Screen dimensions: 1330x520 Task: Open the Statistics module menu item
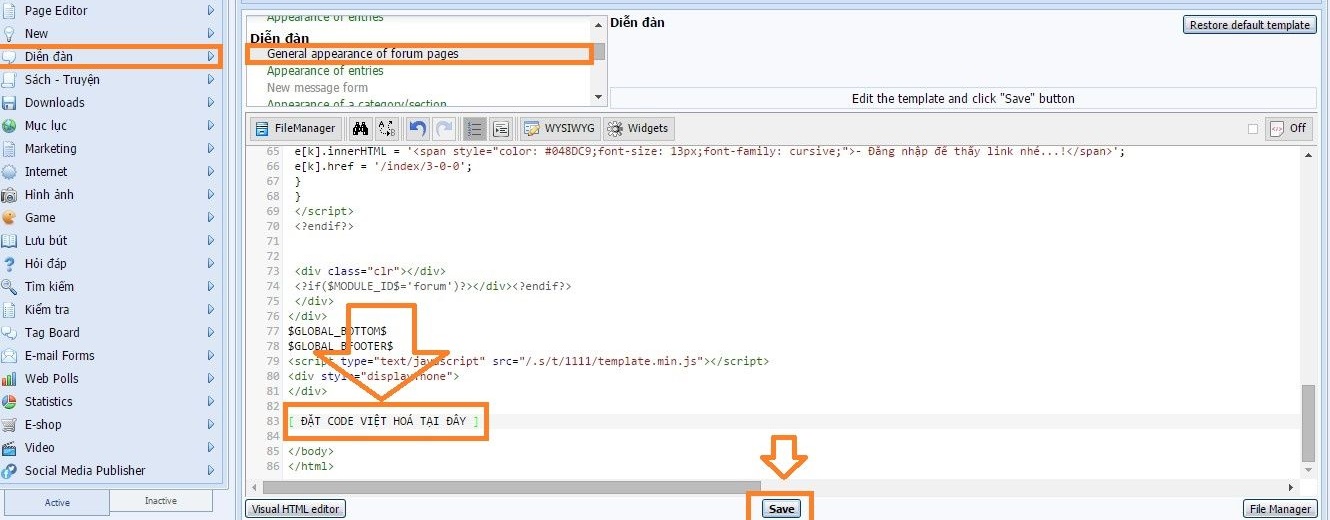(110, 401)
